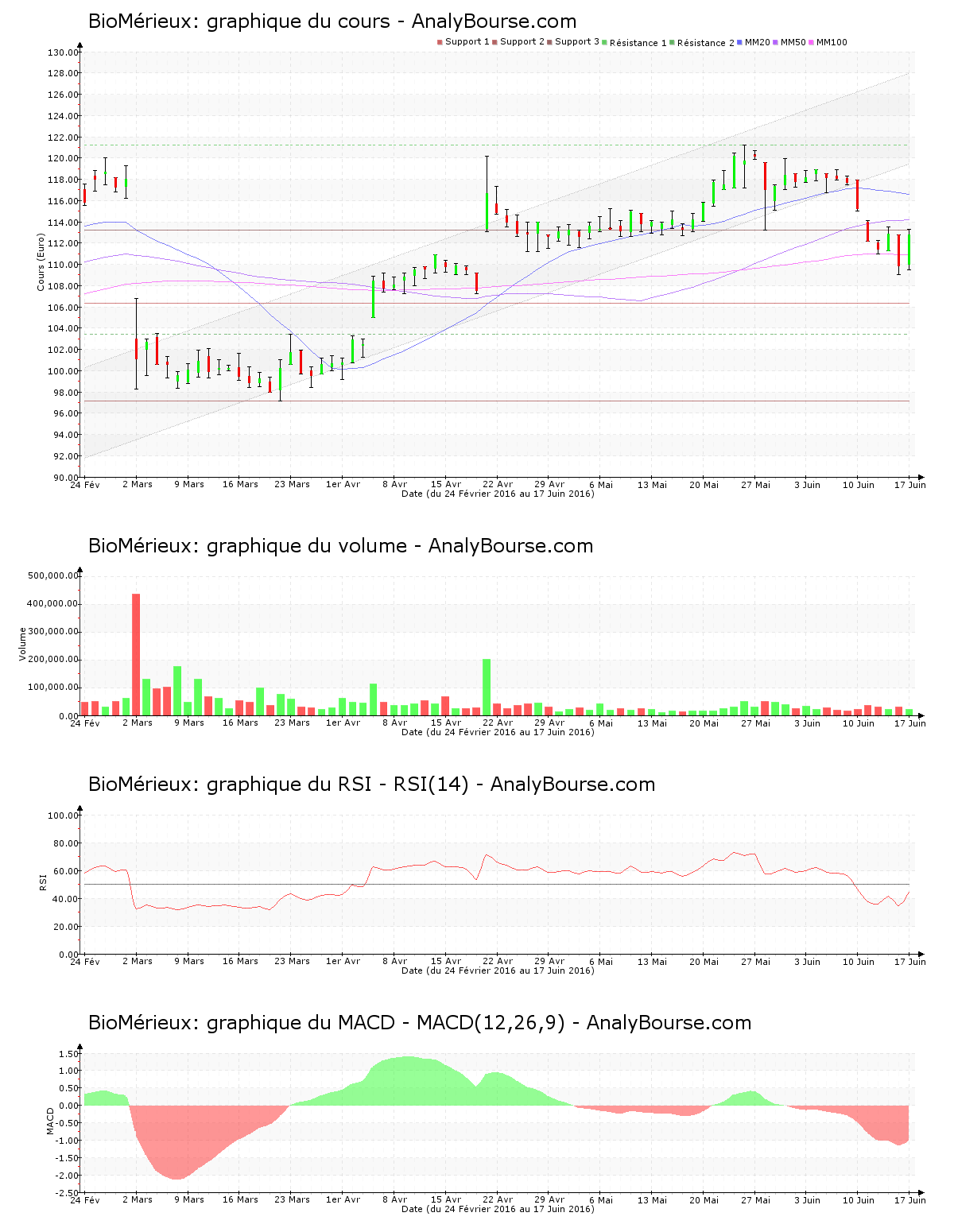Click the RSI(14) chart title
The image size is (954, 1232).
point(371,785)
